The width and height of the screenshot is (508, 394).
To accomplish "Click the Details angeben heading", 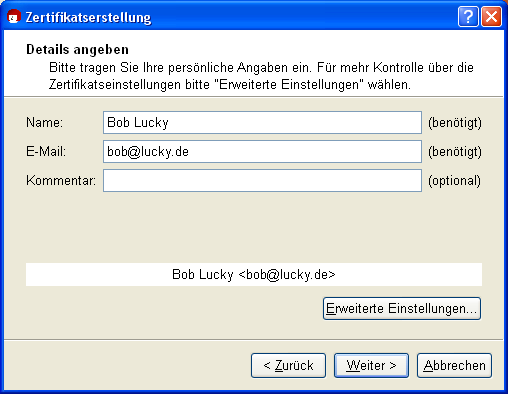I will [77, 50].
